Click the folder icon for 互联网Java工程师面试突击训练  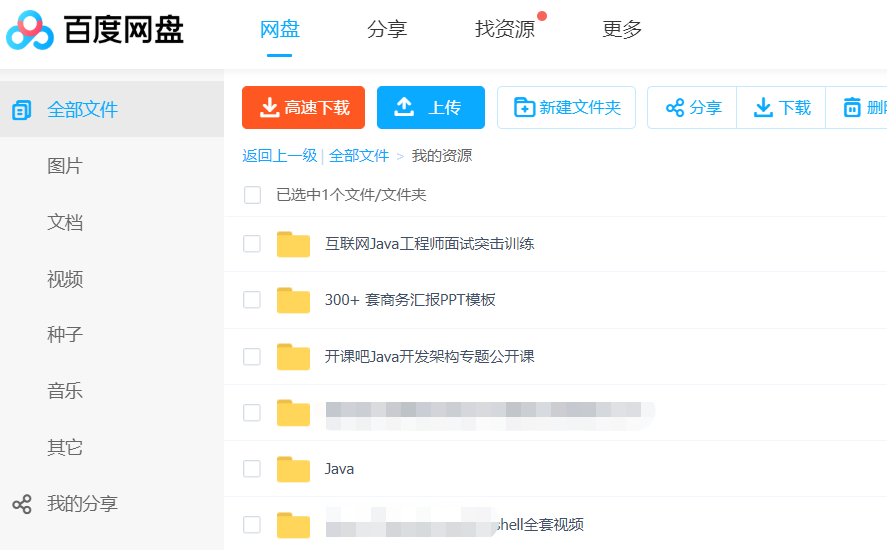coord(293,244)
